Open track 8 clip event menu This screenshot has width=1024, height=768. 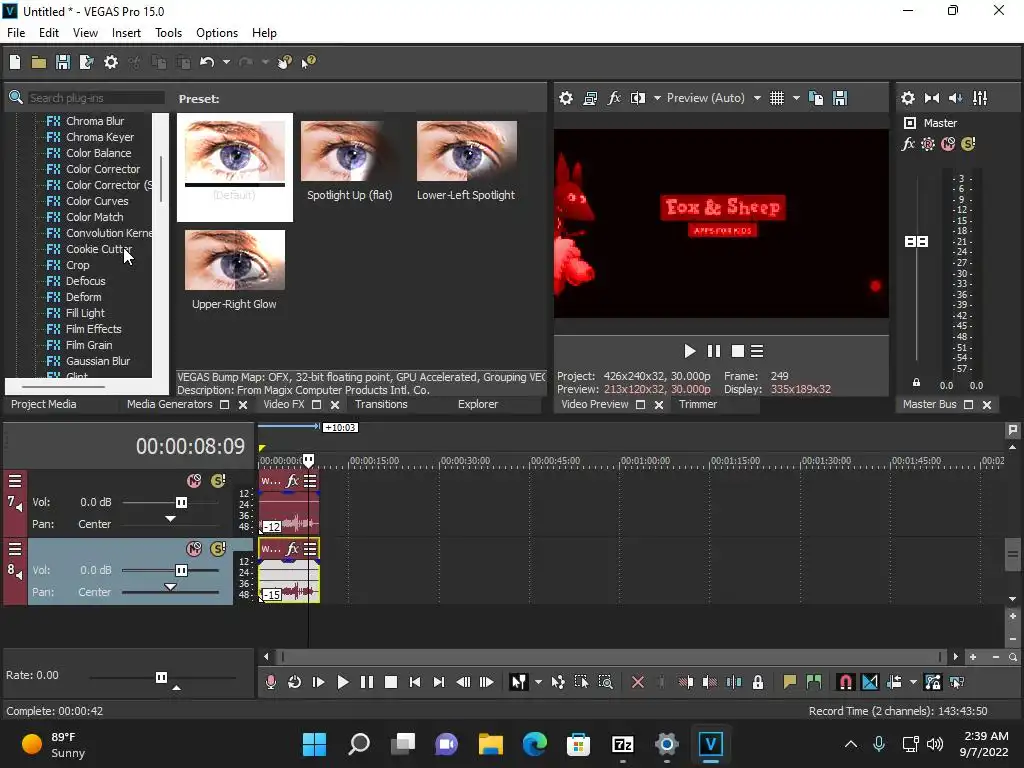[x=310, y=549]
